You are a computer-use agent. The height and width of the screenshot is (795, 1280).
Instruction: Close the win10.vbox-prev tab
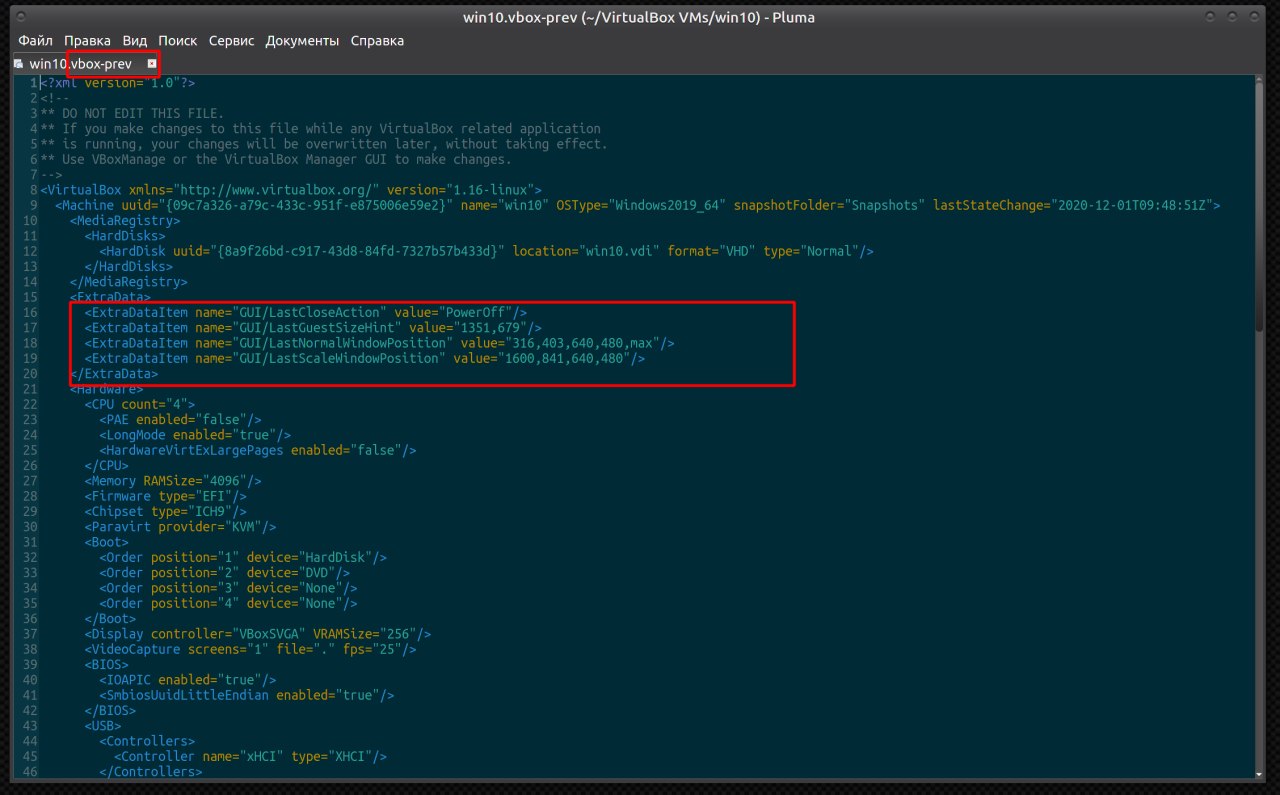coord(152,64)
